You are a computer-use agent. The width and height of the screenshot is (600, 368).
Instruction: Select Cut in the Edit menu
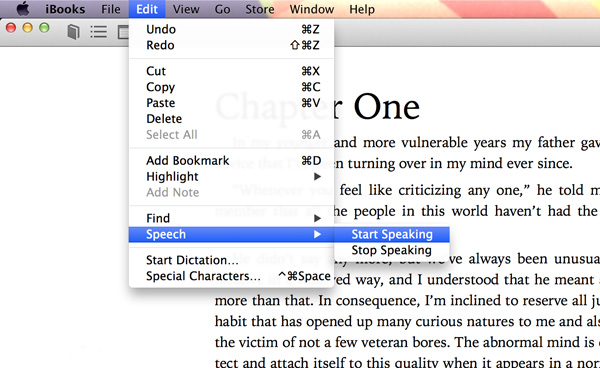[232, 71]
